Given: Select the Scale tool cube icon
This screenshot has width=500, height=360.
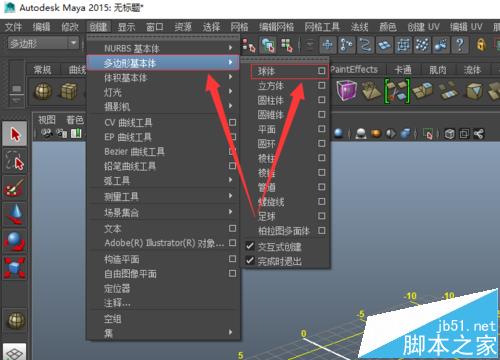Looking at the screenshot, I should (x=15, y=267).
